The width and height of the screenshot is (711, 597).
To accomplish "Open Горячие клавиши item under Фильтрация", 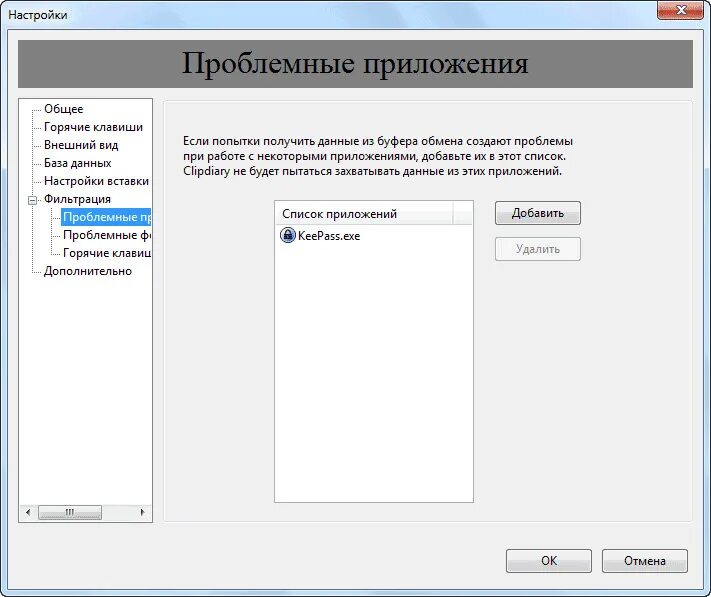I will point(107,253).
